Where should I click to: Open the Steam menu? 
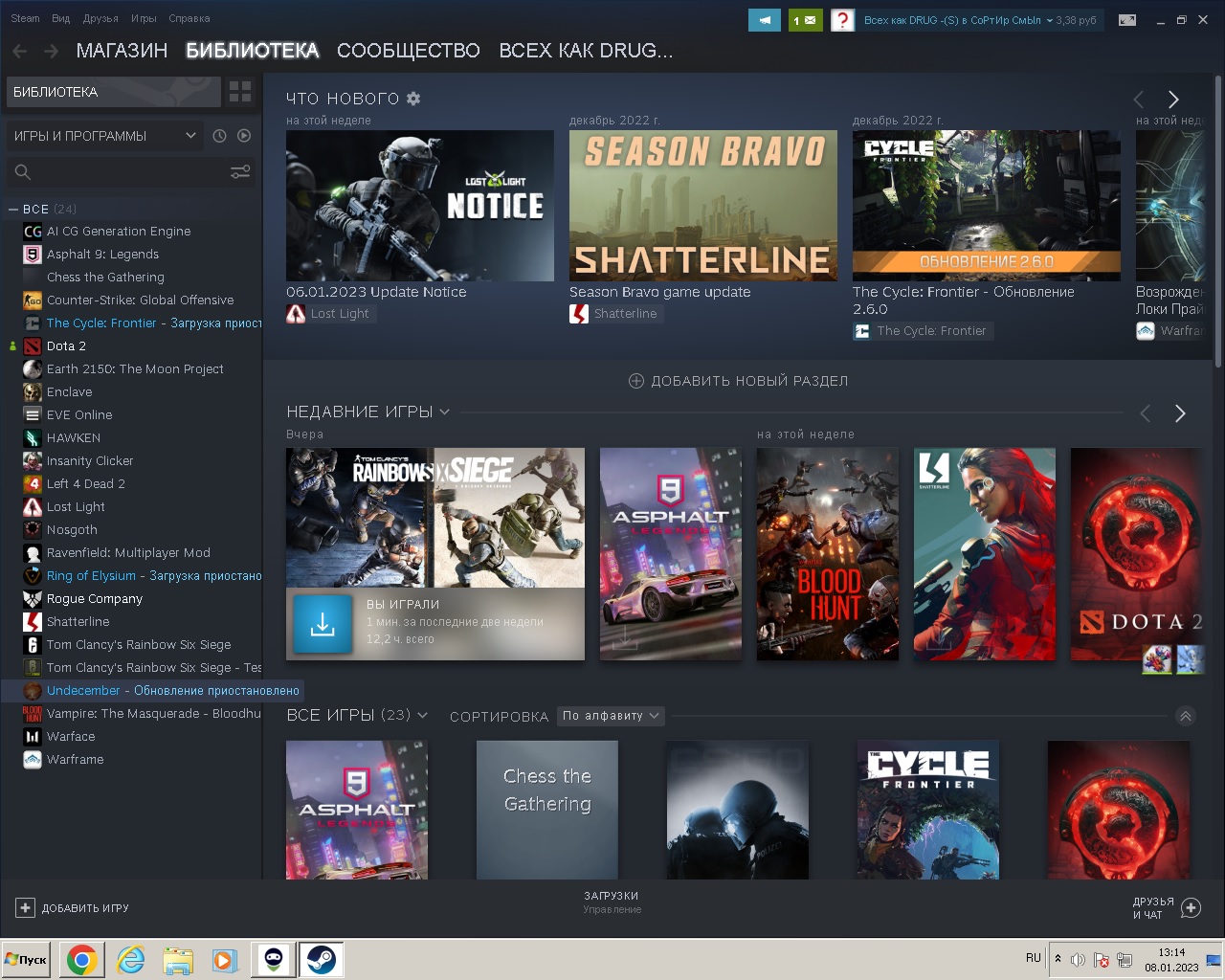[x=25, y=18]
